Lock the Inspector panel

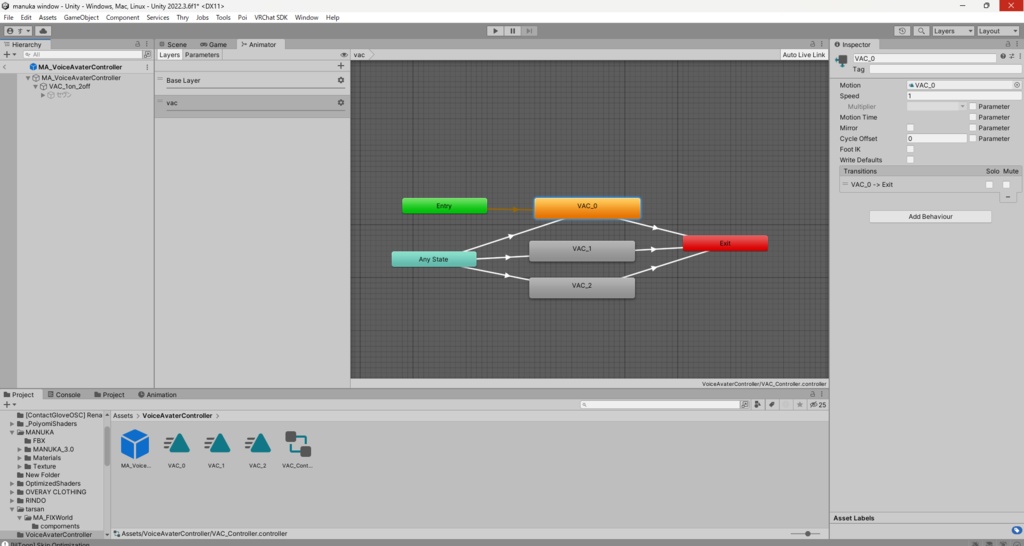tap(1008, 44)
